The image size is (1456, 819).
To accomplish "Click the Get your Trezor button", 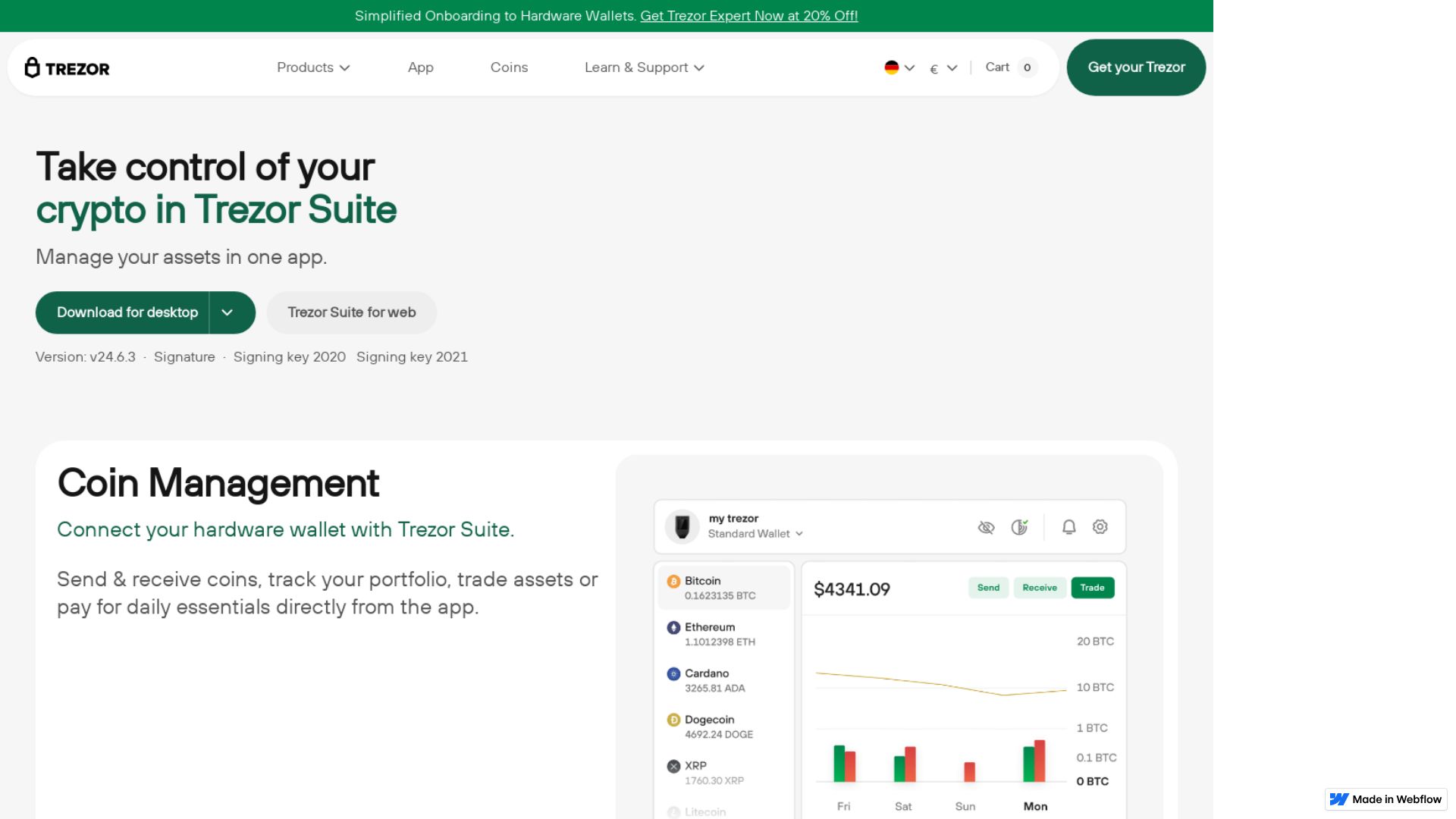I will [x=1136, y=67].
